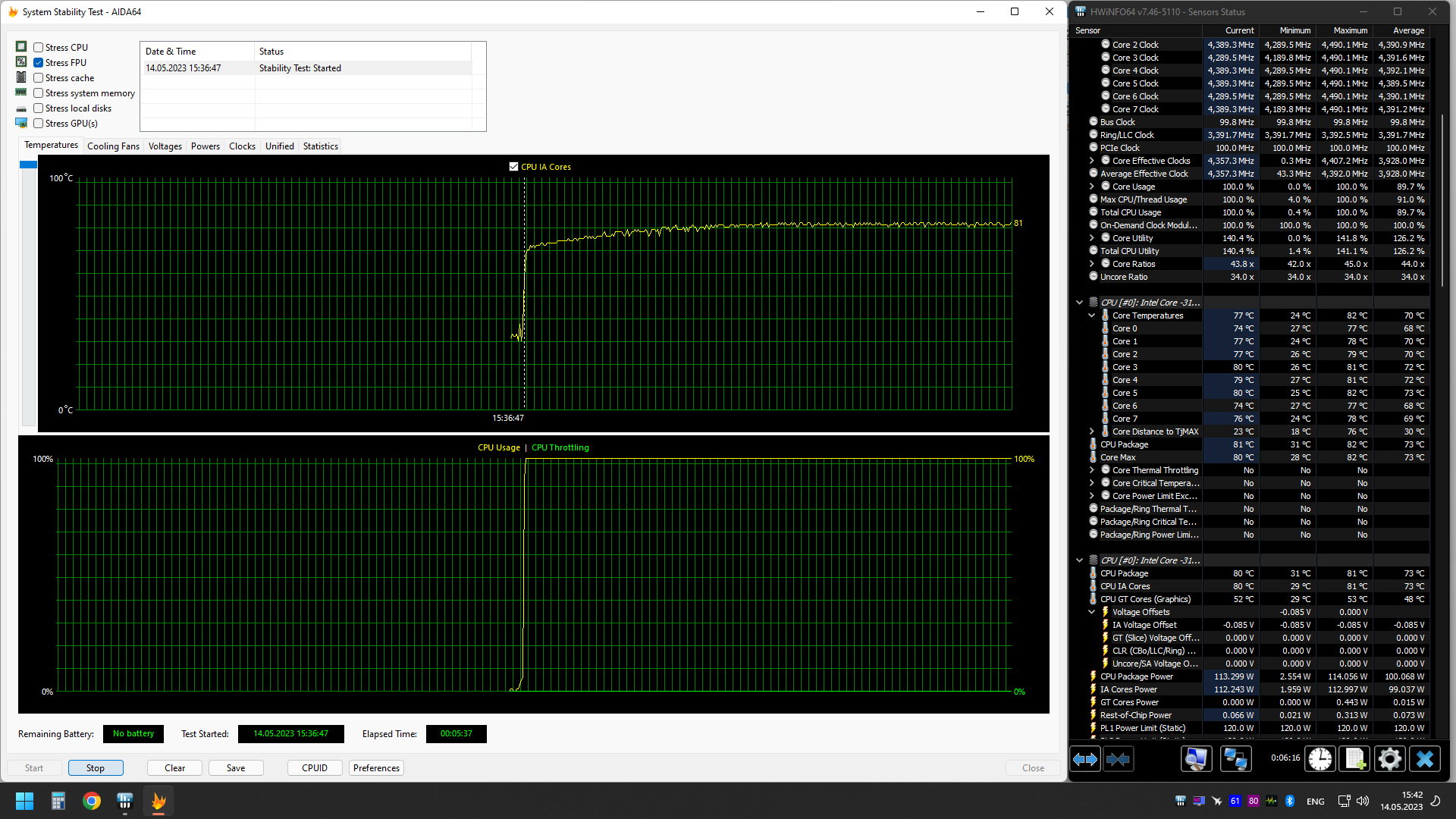Click the Preferences button
Image resolution: width=1456 pixels, height=819 pixels.
tap(376, 768)
